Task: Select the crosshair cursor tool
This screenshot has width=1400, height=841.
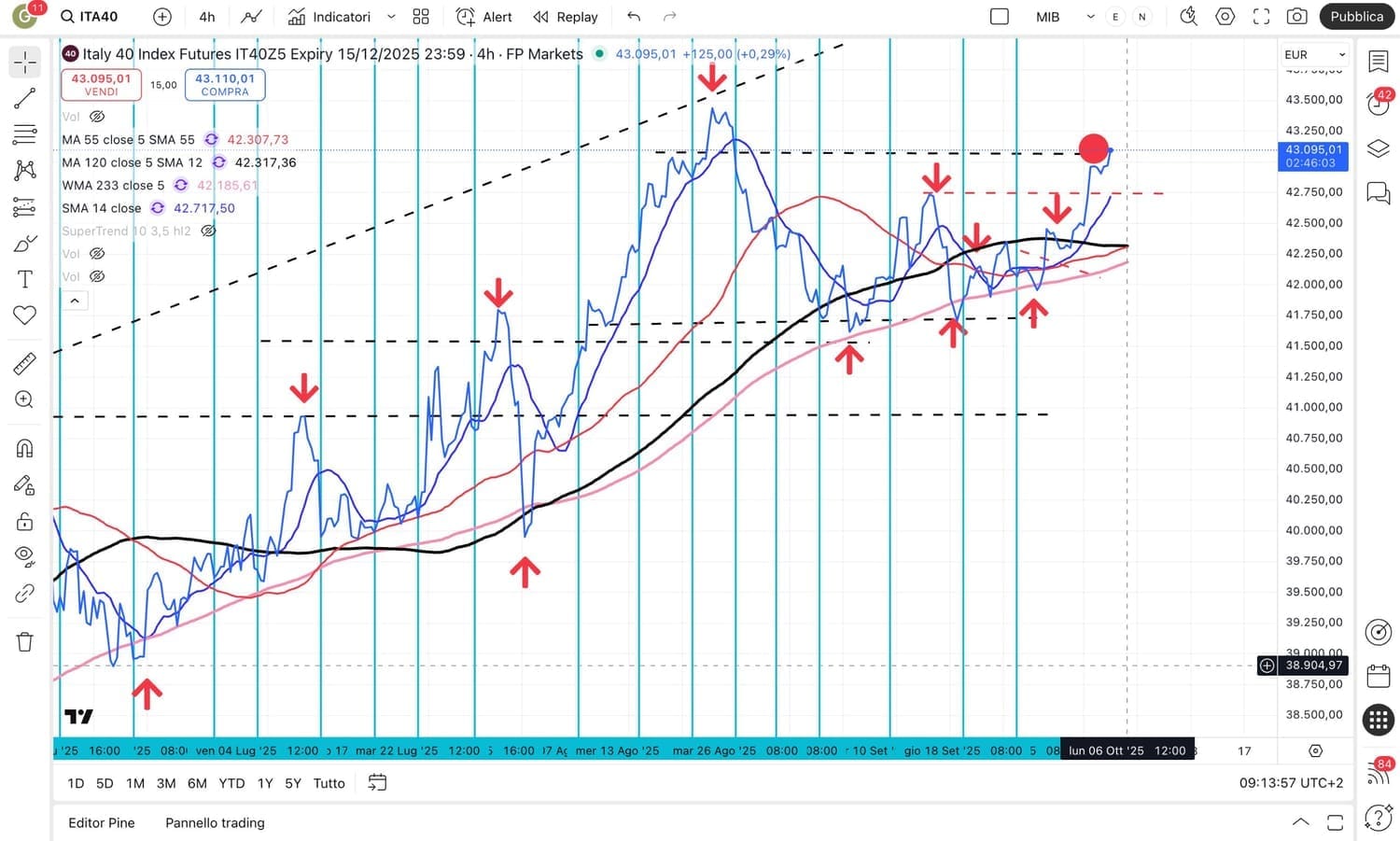Action: [x=25, y=62]
